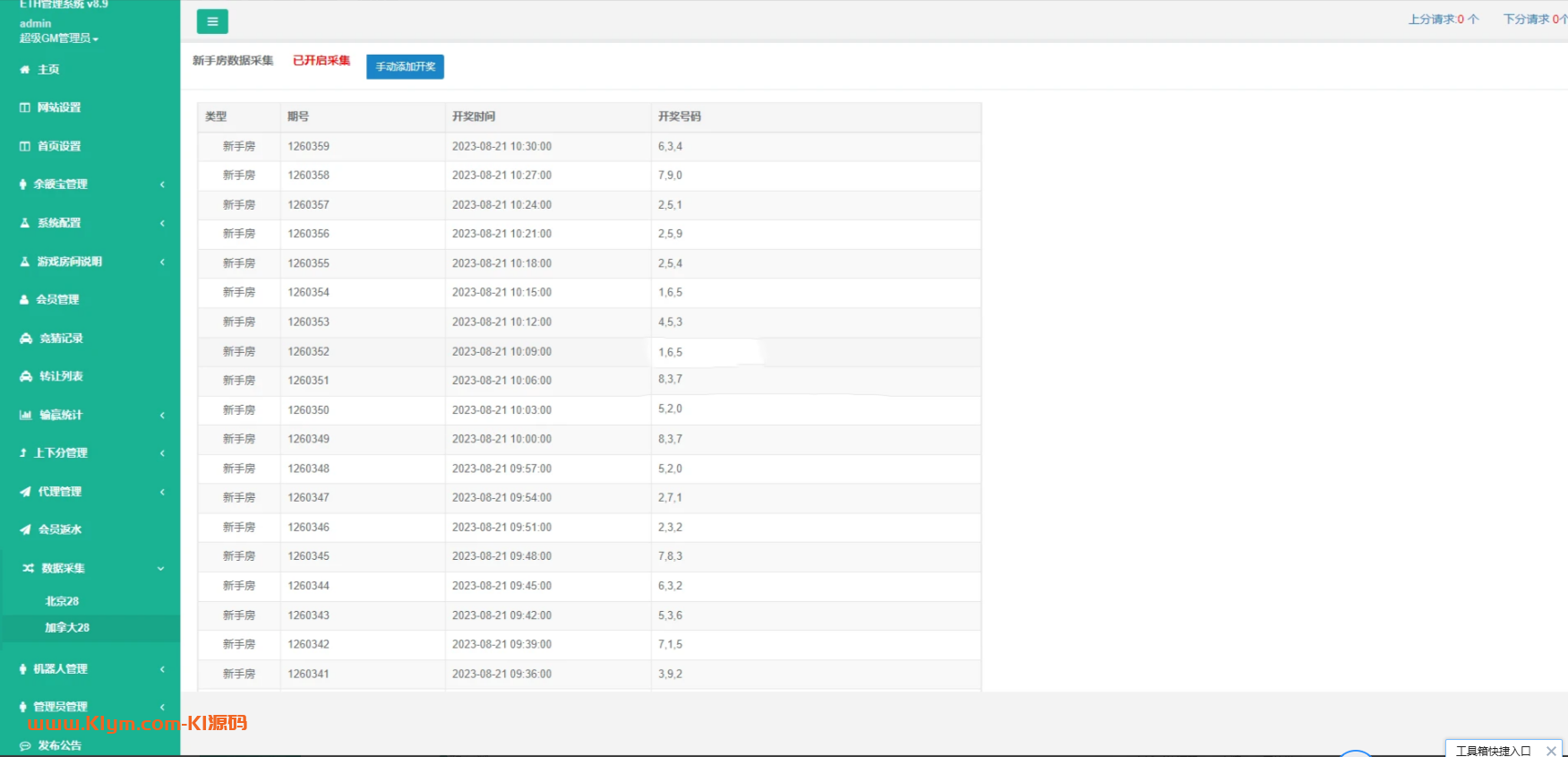The image size is (1568, 757).
Task: Select period number 1260351
Action: pos(309,381)
